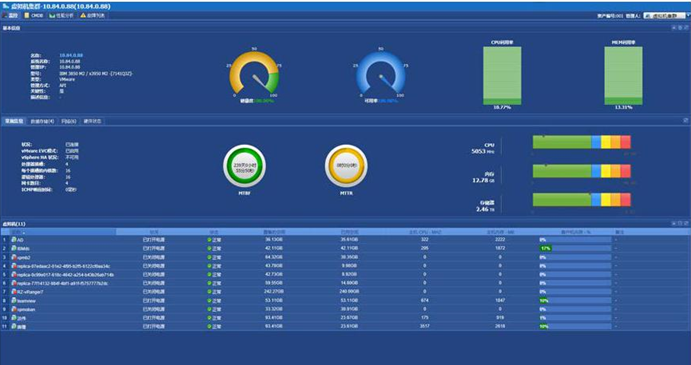
Task: Expand the middle tab panel corner icon
Action: [686, 120]
